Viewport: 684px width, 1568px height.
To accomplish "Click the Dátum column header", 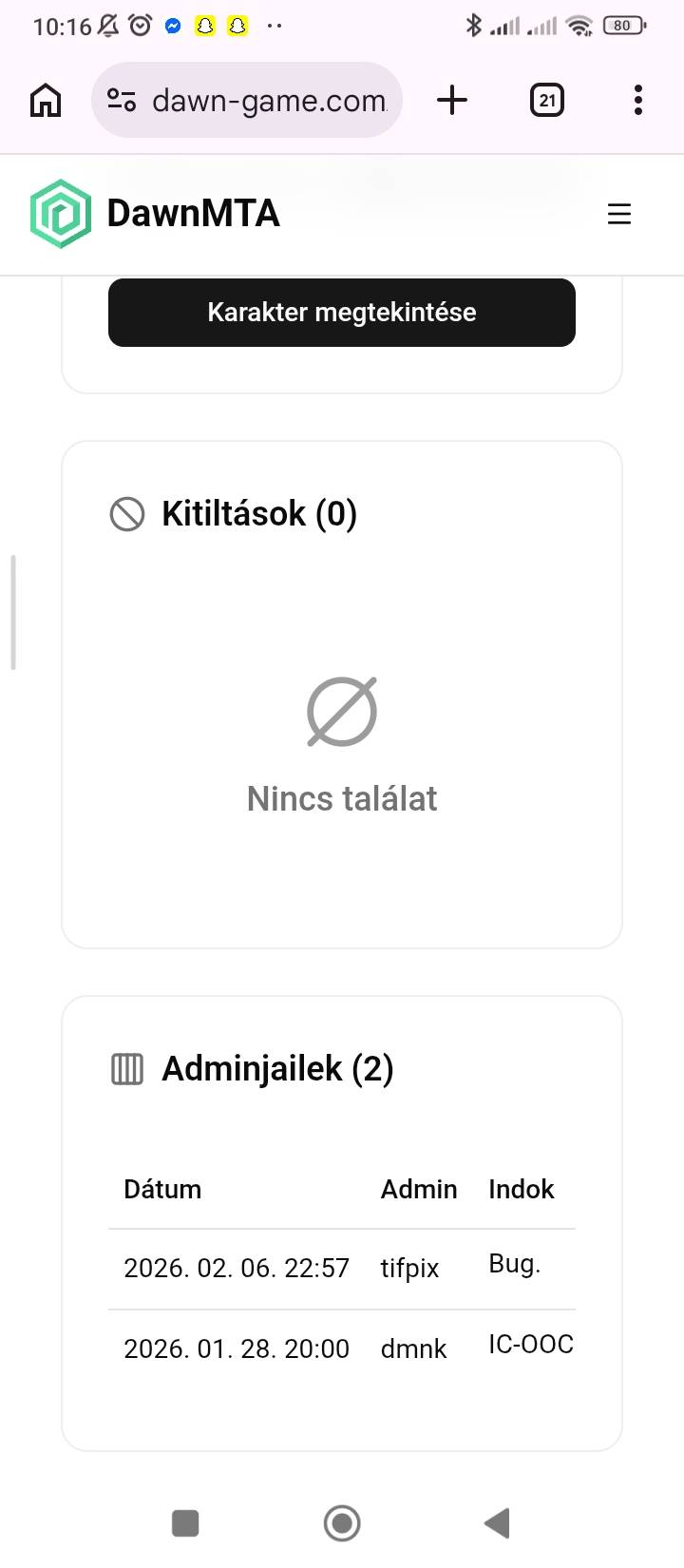I will tap(162, 1190).
